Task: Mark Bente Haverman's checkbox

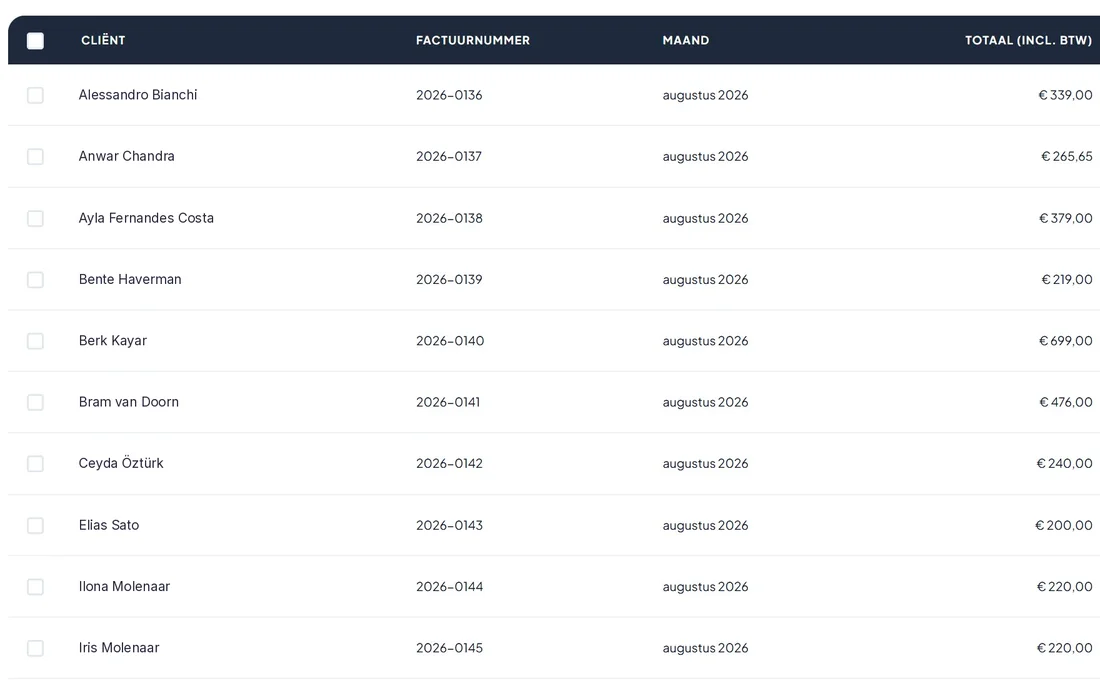Action: point(35,280)
